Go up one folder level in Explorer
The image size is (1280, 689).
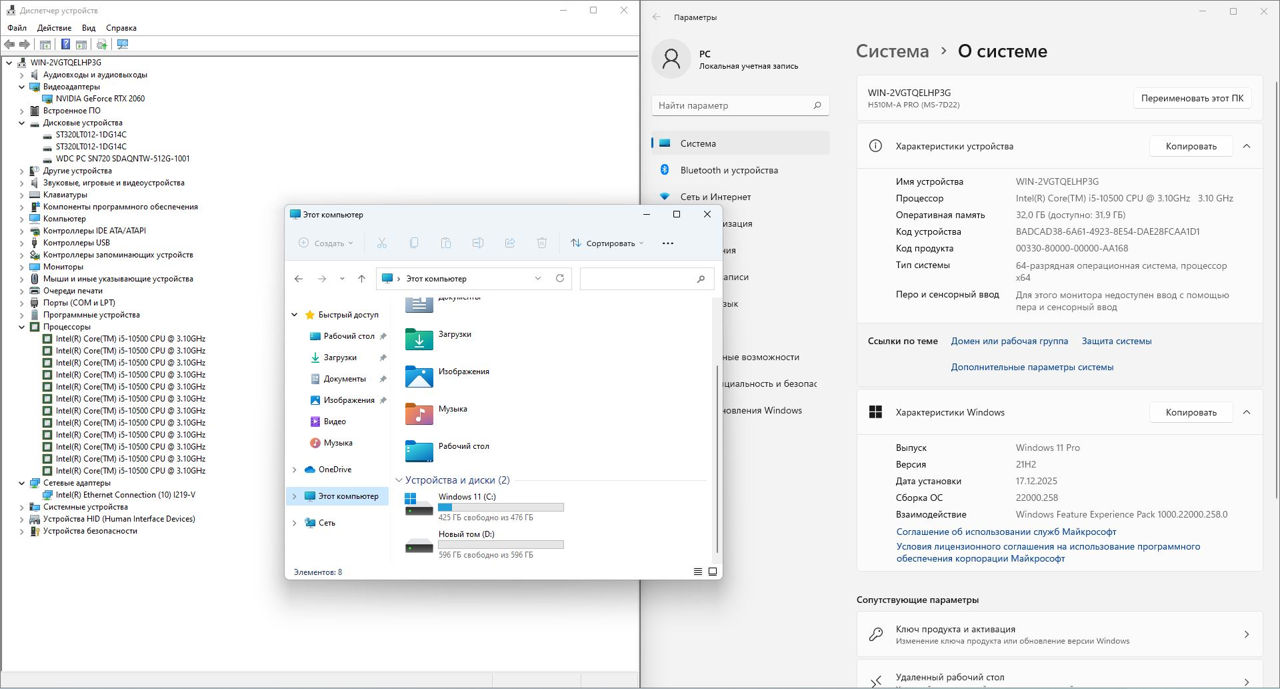[361, 278]
